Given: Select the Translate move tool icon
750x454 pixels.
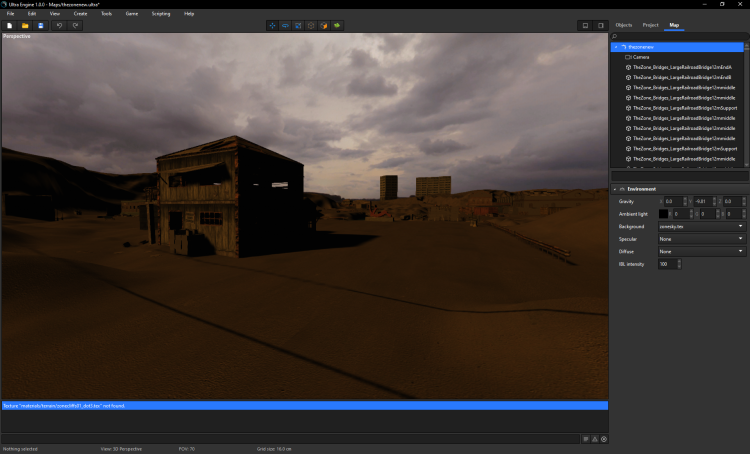Looking at the screenshot, I should (x=272, y=25).
